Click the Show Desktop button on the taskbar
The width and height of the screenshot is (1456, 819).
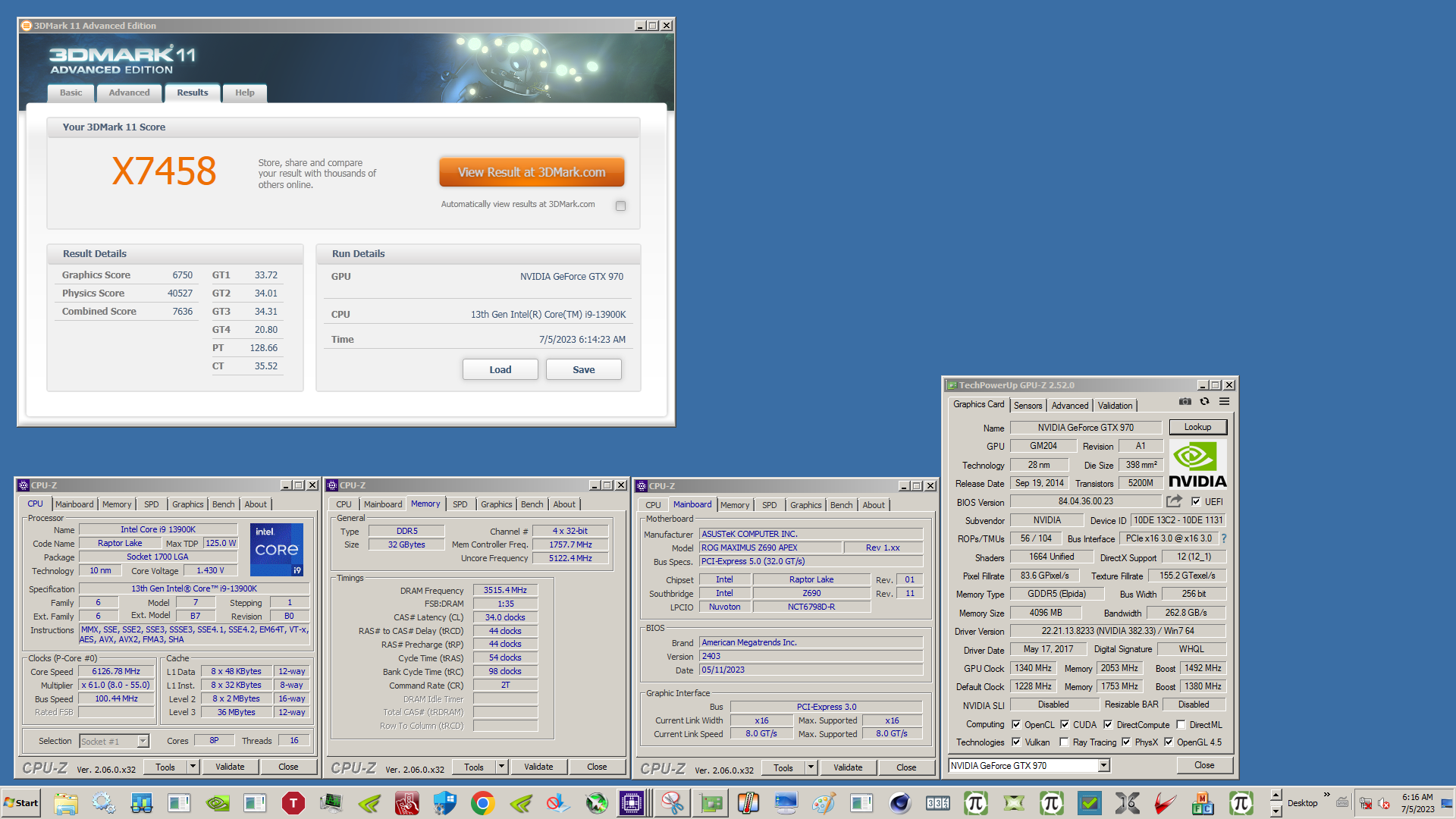click(x=1447, y=803)
